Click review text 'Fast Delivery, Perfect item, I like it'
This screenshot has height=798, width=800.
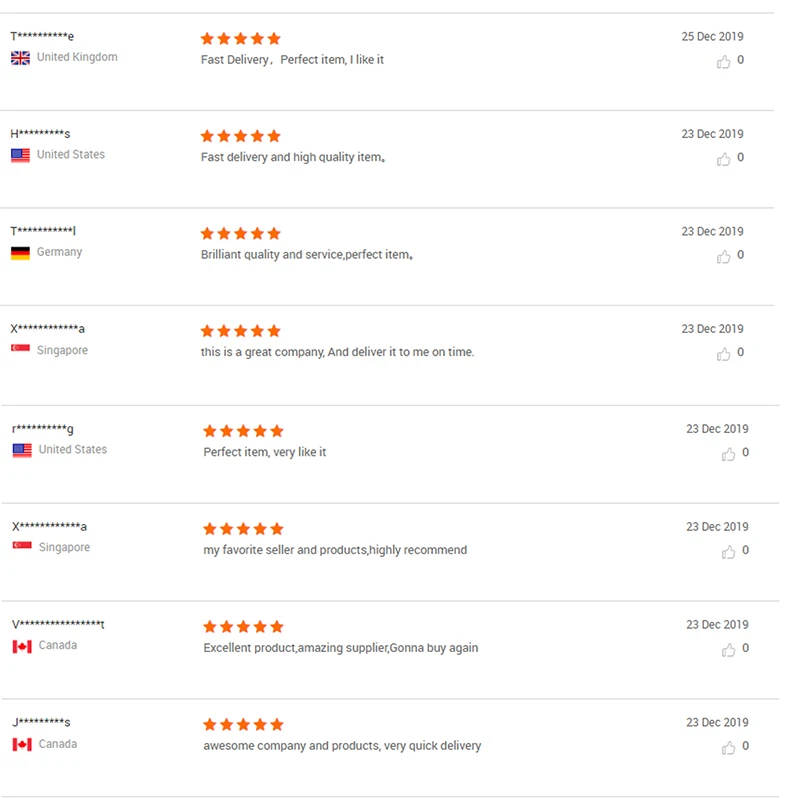pos(292,60)
